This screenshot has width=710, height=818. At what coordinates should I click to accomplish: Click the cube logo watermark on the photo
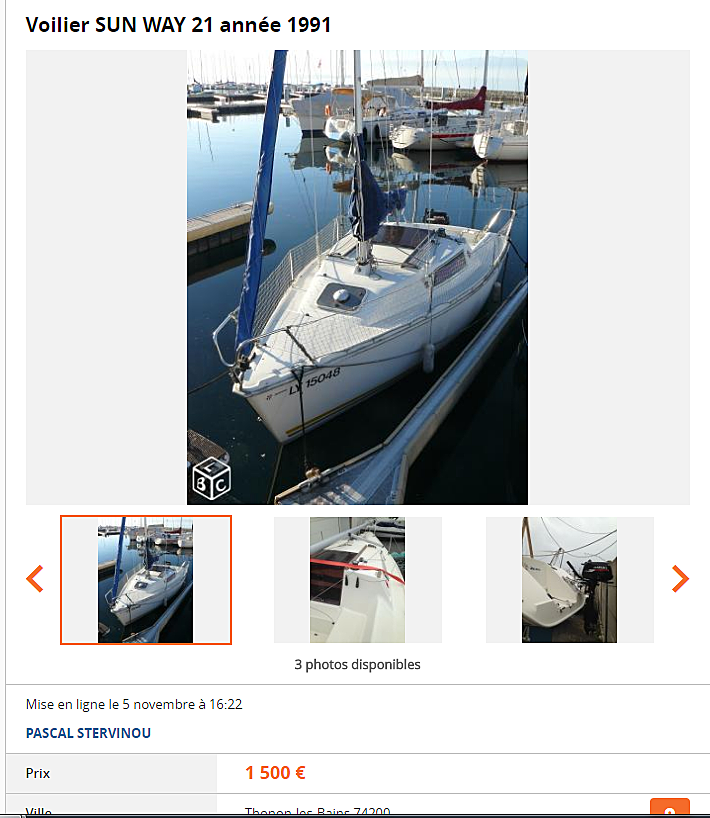pos(211,478)
